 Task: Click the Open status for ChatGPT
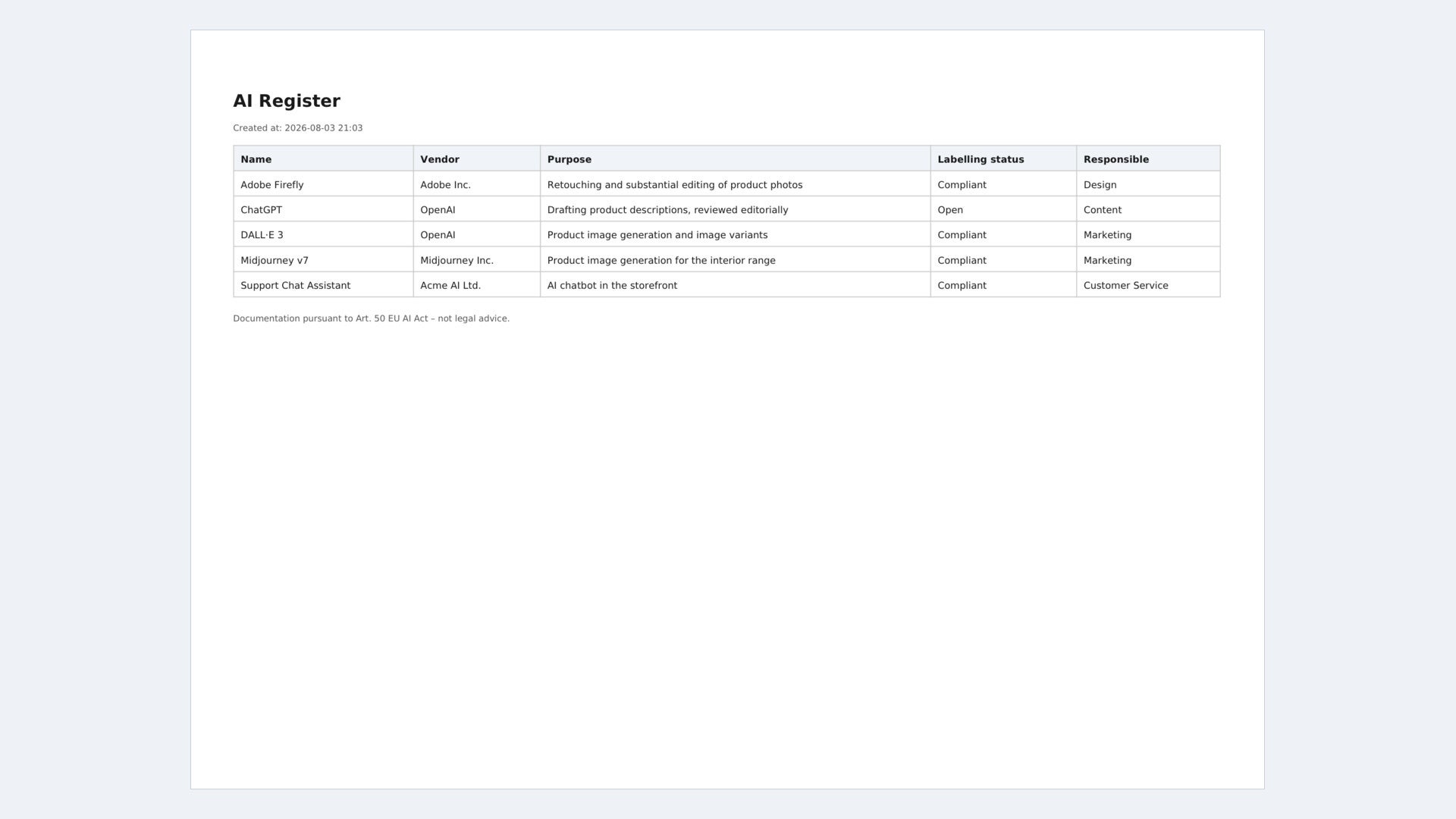(1003, 209)
